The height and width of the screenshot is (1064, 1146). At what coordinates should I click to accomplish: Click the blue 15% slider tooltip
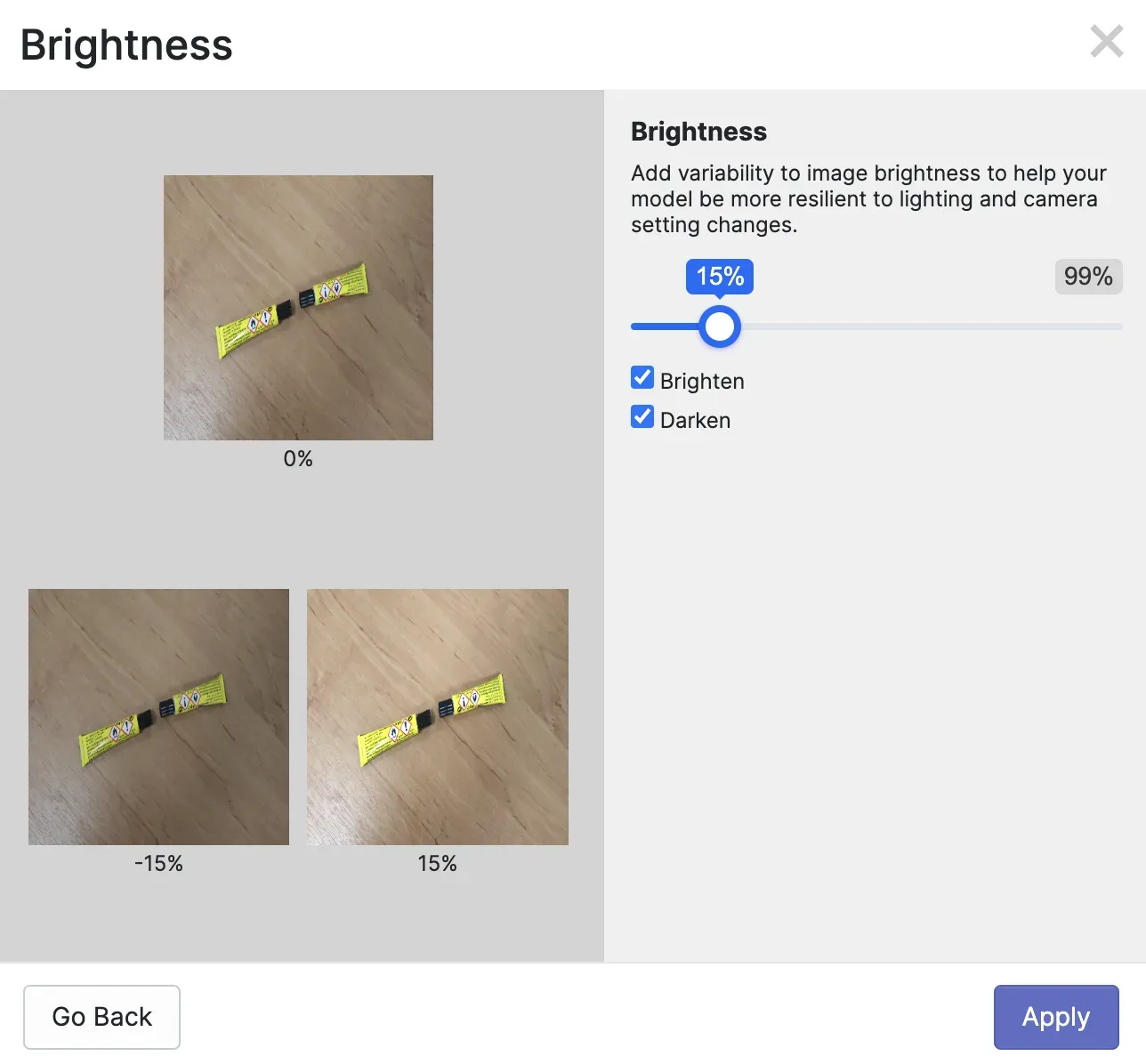coord(720,277)
